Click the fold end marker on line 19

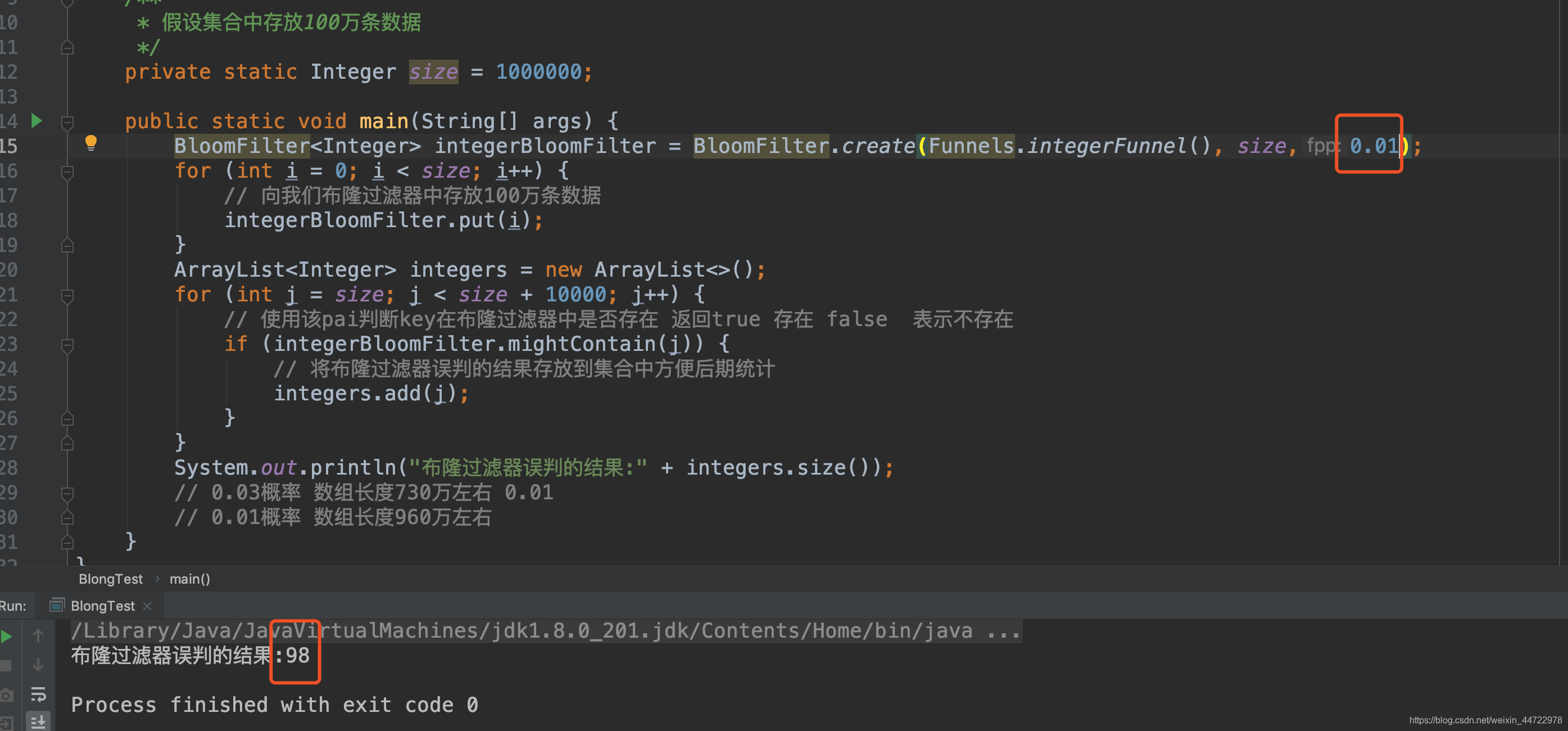[x=67, y=246]
